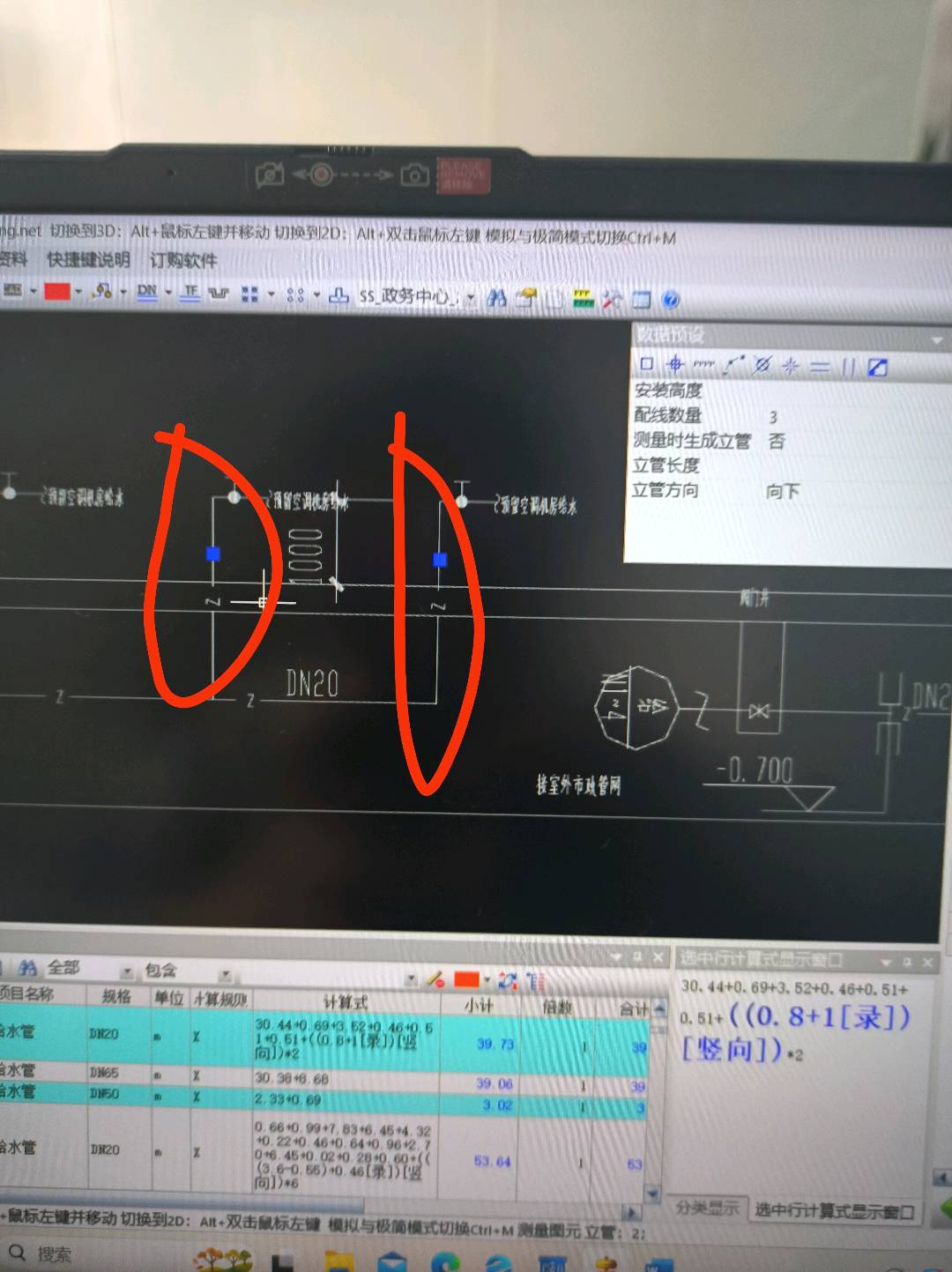Switch to the 分类显示 tab

click(x=707, y=1208)
